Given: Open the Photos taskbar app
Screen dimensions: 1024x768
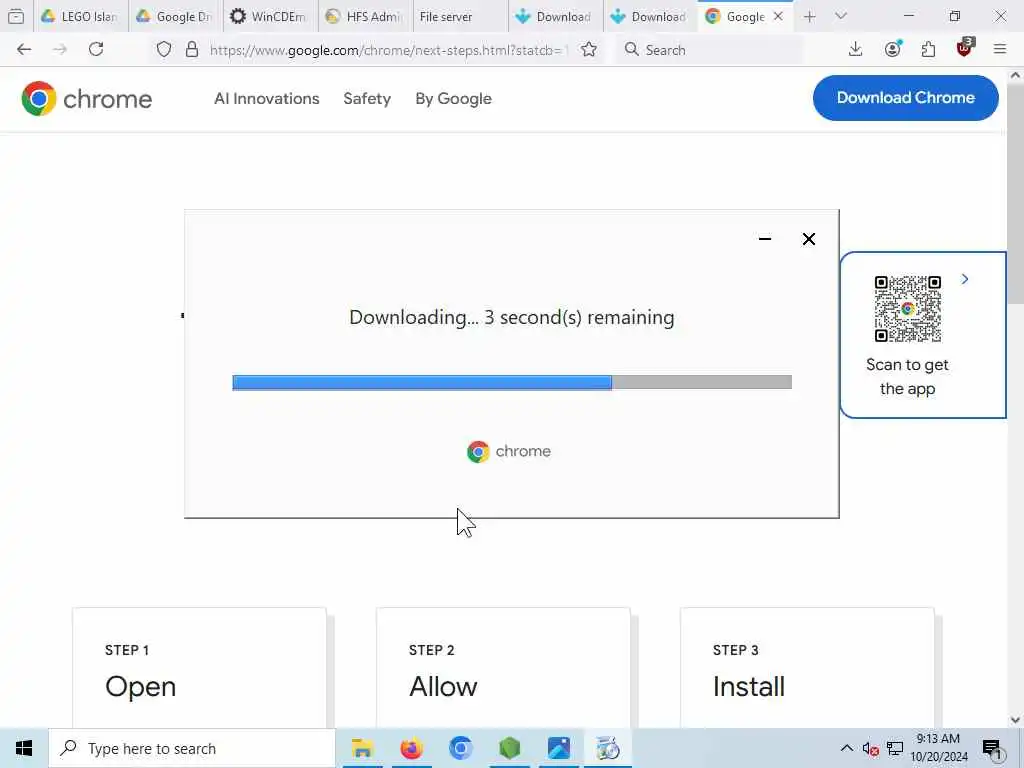Looking at the screenshot, I should [x=559, y=748].
